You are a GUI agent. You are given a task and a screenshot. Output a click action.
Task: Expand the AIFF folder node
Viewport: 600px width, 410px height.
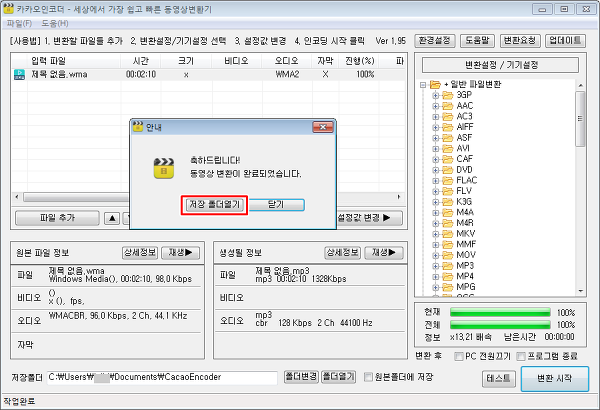coord(435,127)
